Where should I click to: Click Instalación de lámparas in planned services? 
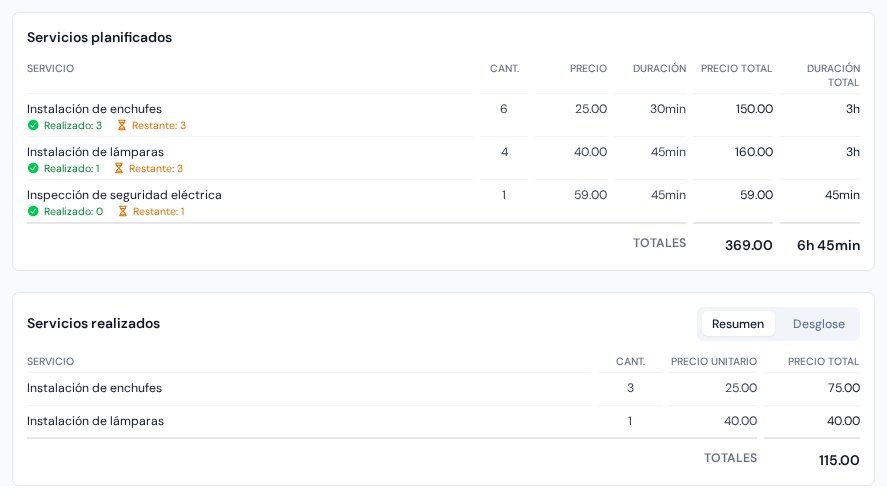pyautogui.click(x=96, y=152)
